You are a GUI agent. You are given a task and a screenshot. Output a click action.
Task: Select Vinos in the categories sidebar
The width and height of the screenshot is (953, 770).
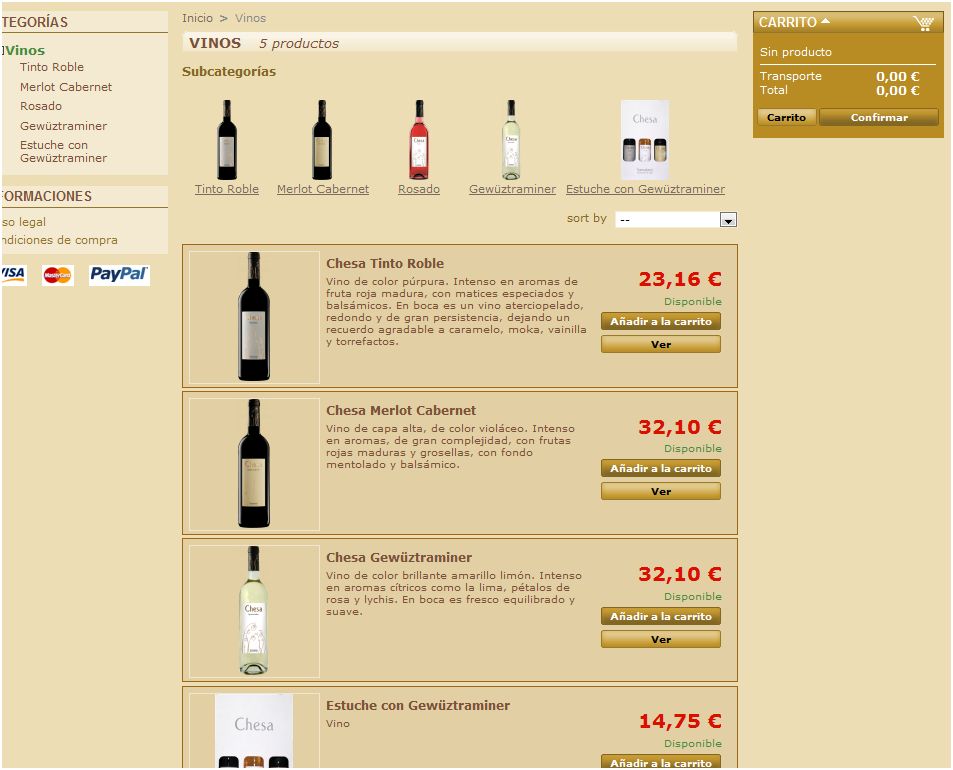tap(25, 50)
